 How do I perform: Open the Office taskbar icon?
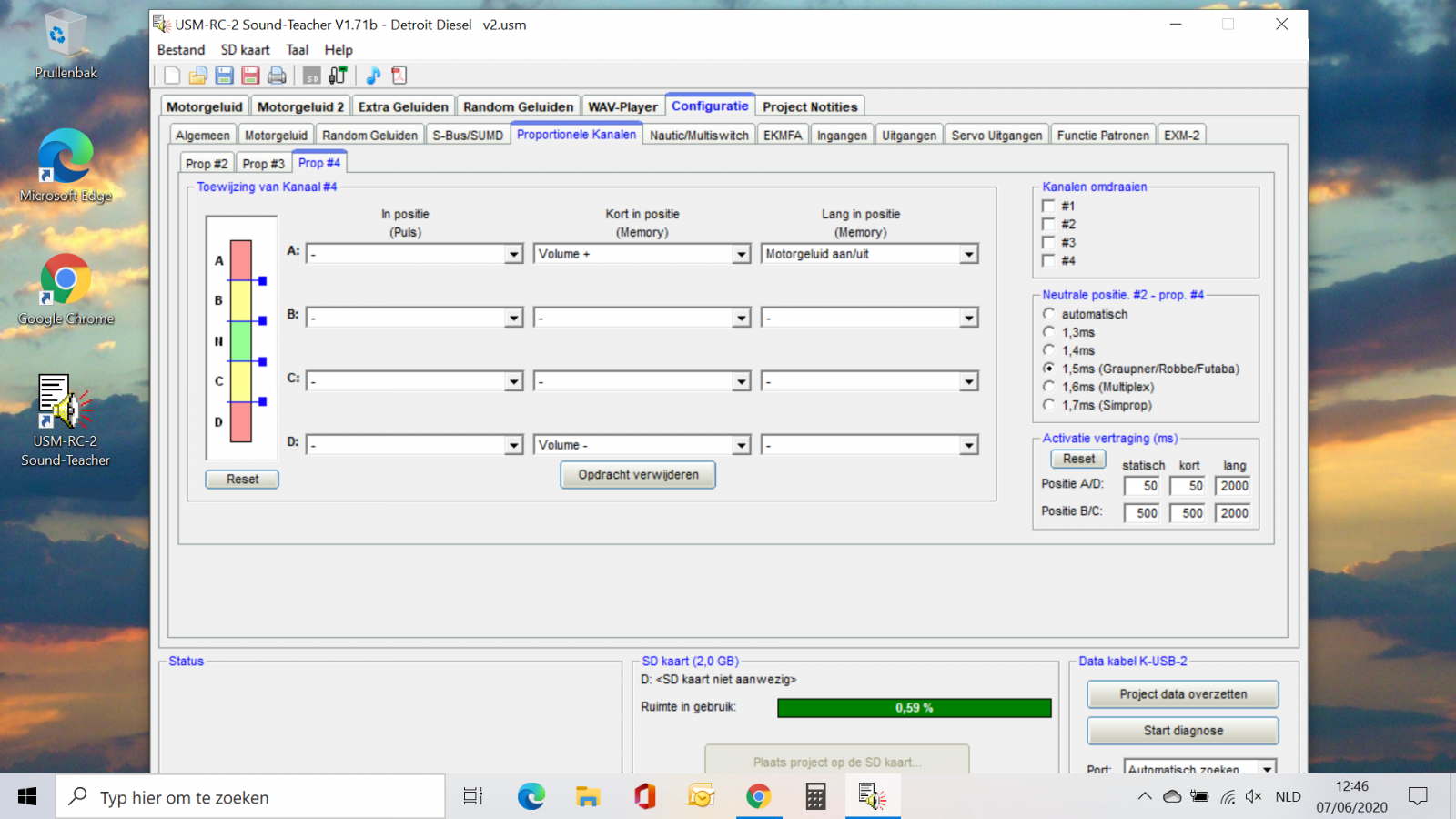coord(645,797)
